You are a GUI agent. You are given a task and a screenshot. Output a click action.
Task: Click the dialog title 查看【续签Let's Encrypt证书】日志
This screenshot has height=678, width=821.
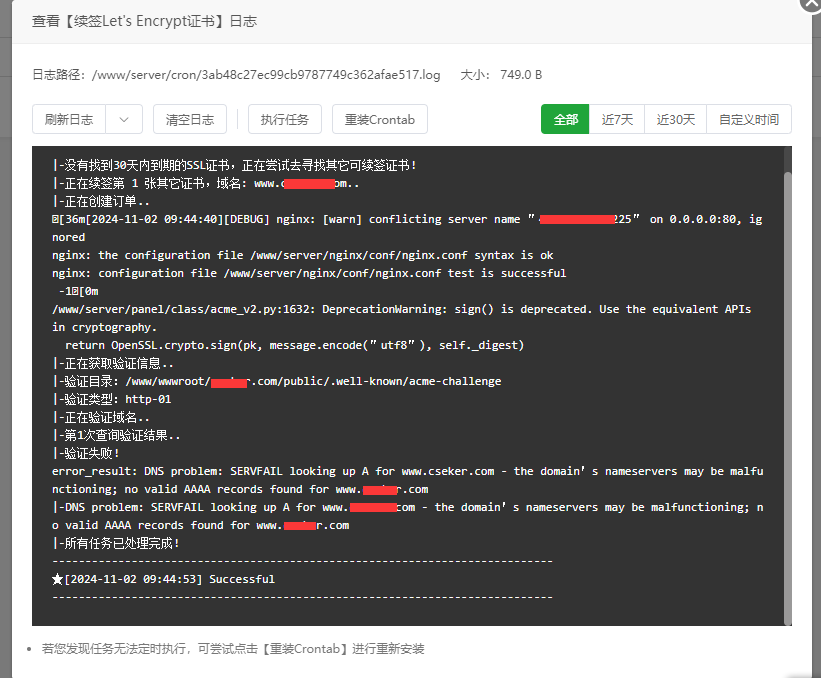tap(145, 21)
